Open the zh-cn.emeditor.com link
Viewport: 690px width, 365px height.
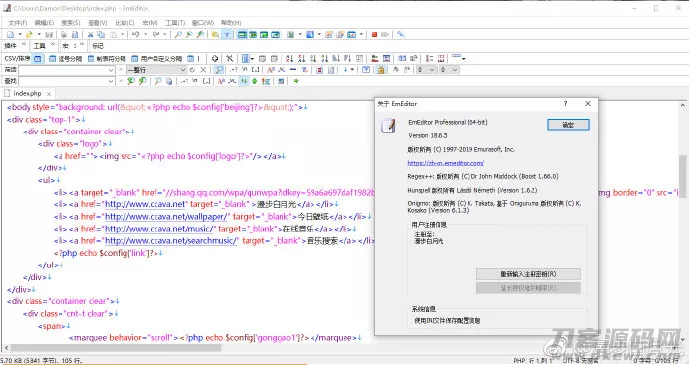coord(445,163)
